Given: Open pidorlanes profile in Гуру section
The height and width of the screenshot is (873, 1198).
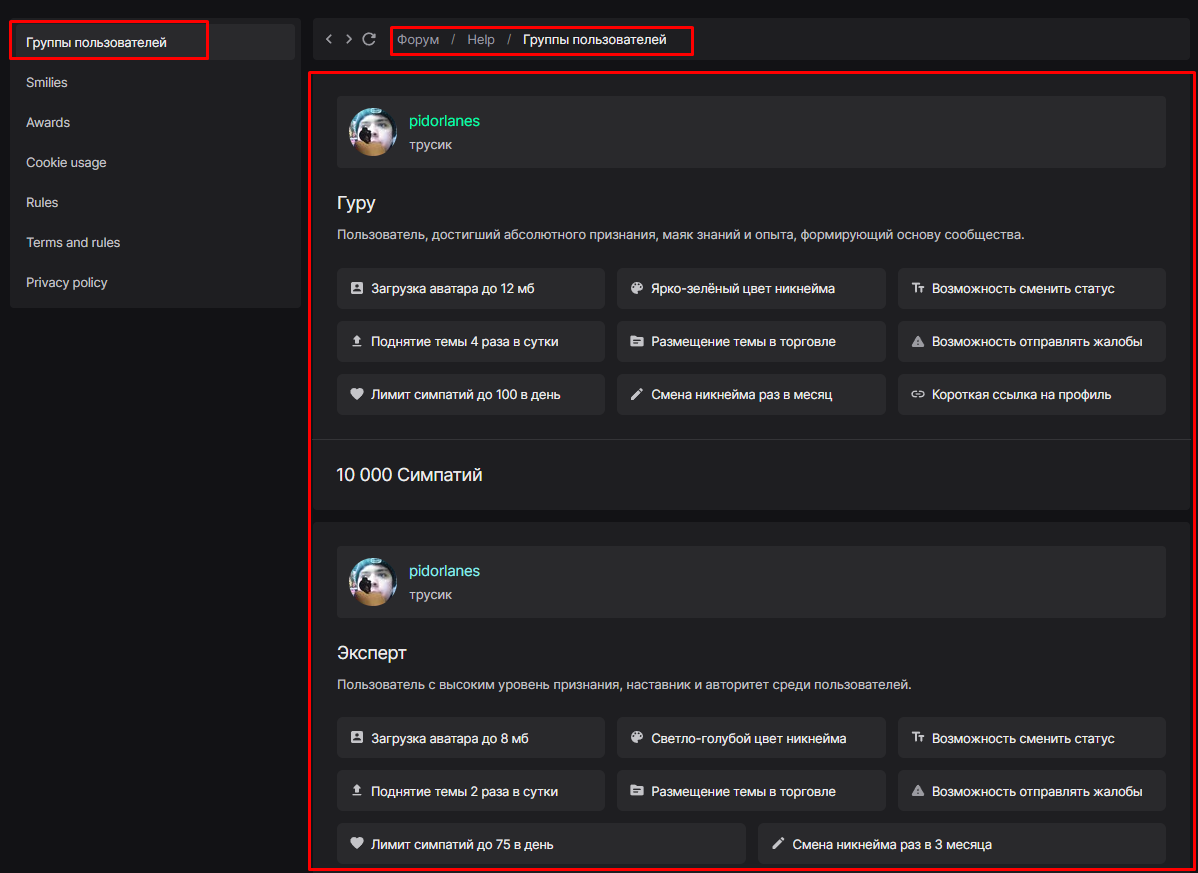Looking at the screenshot, I should point(444,121).
